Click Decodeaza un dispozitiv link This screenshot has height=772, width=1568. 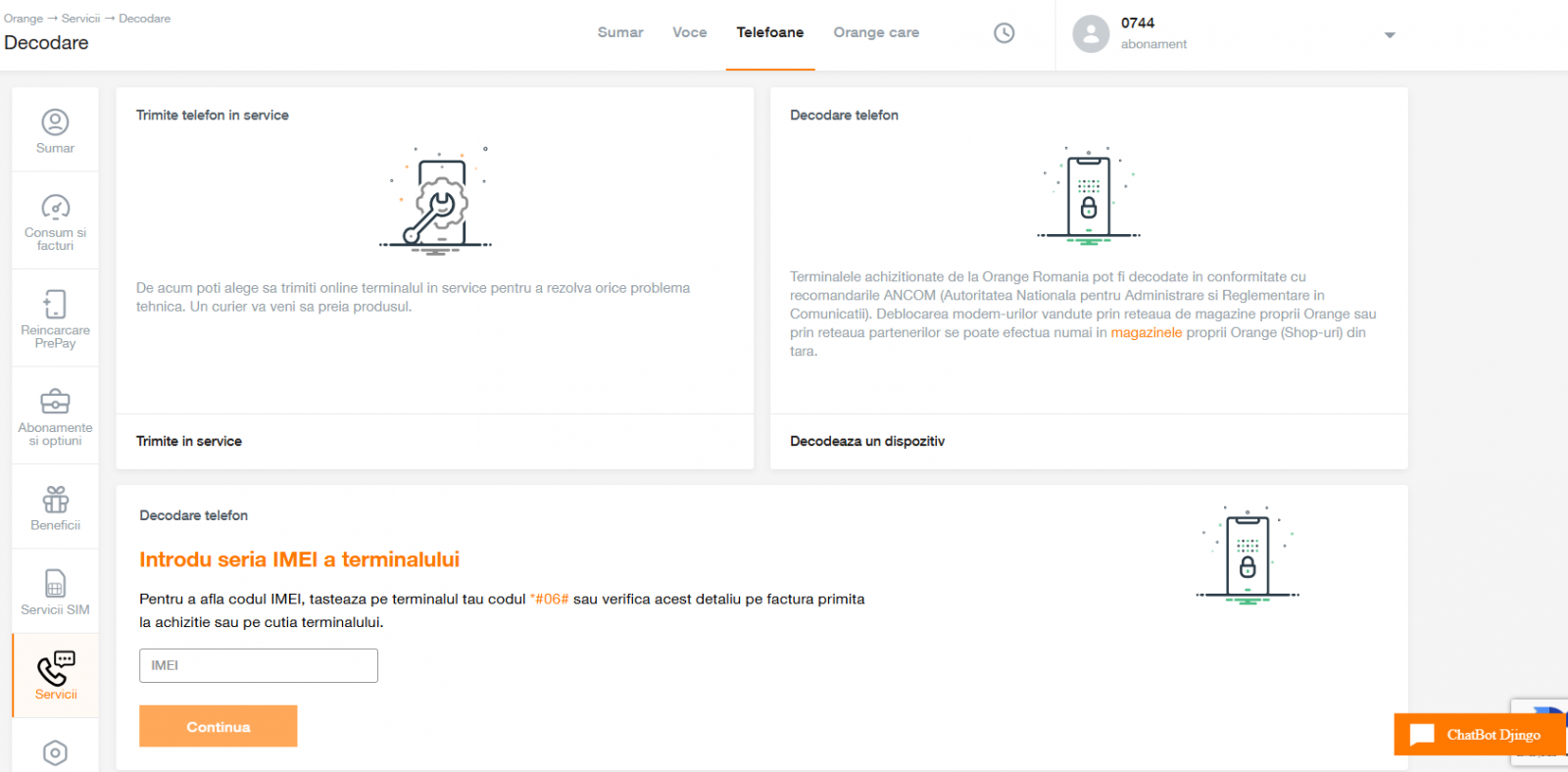tap(867, 442)
